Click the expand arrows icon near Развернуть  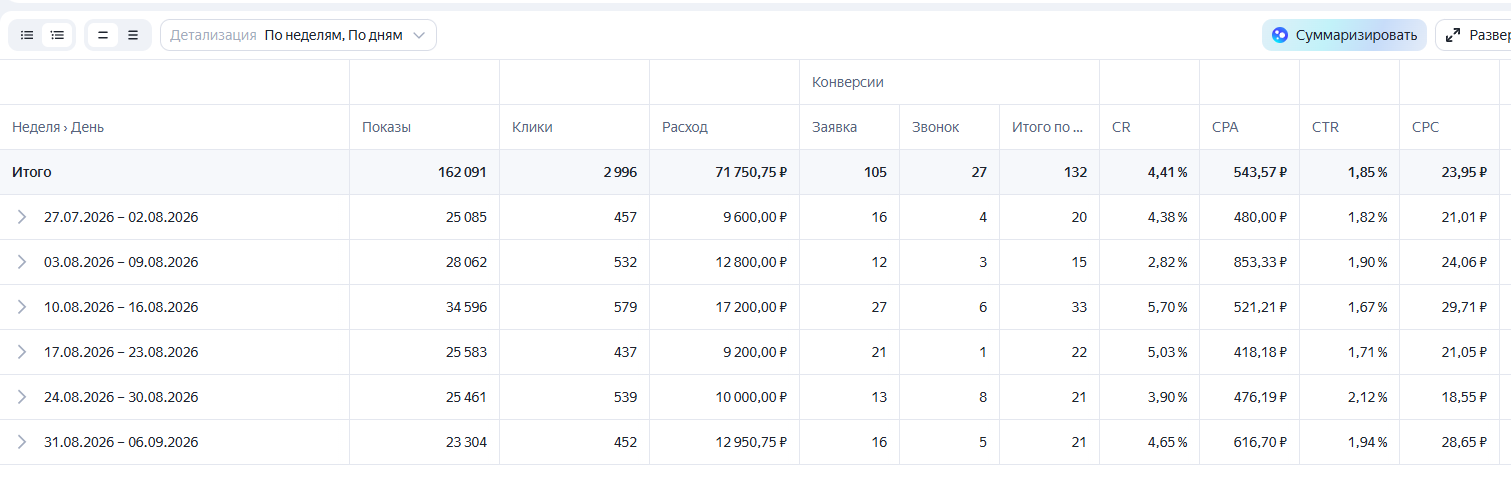coord(1453,35)
